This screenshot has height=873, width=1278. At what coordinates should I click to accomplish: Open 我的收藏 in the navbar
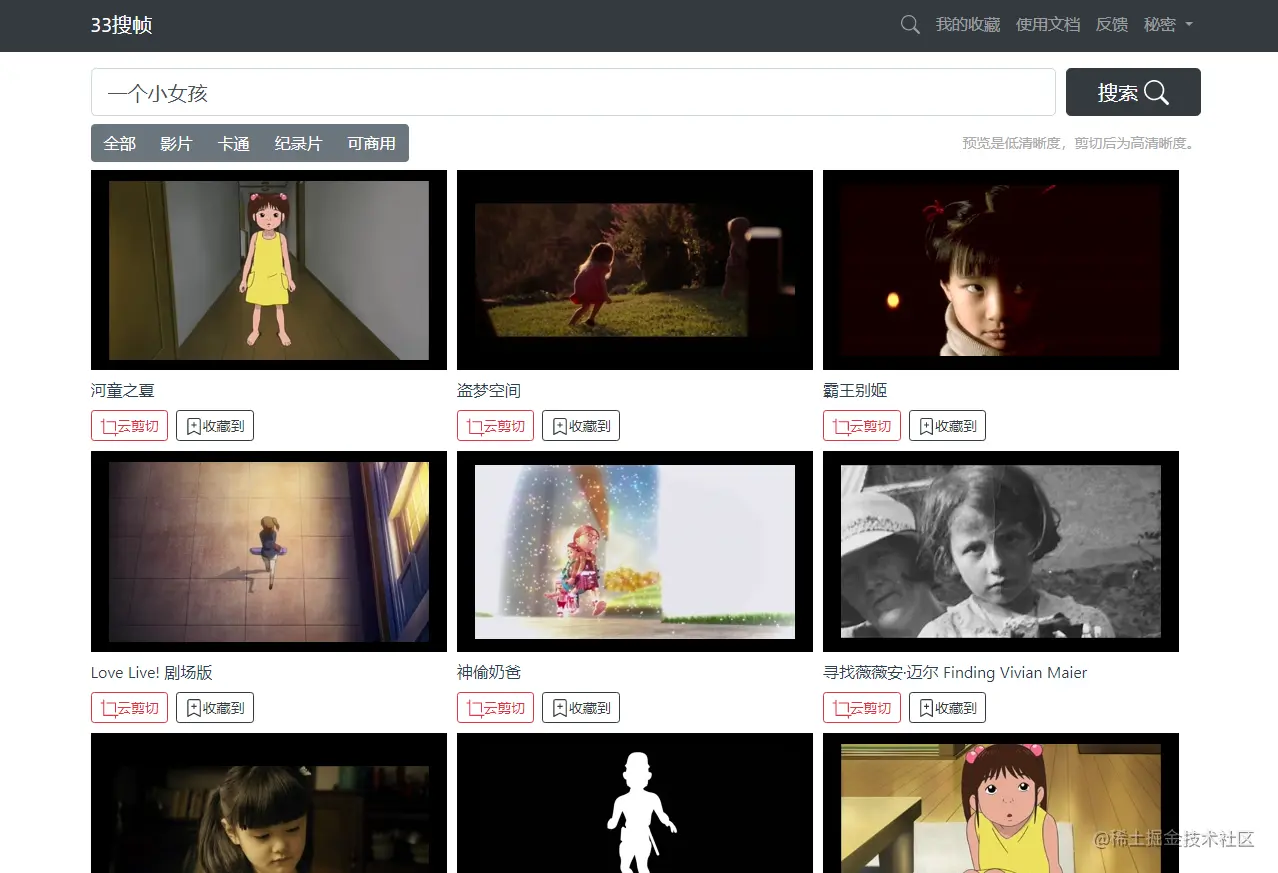[x=968, y=25]
